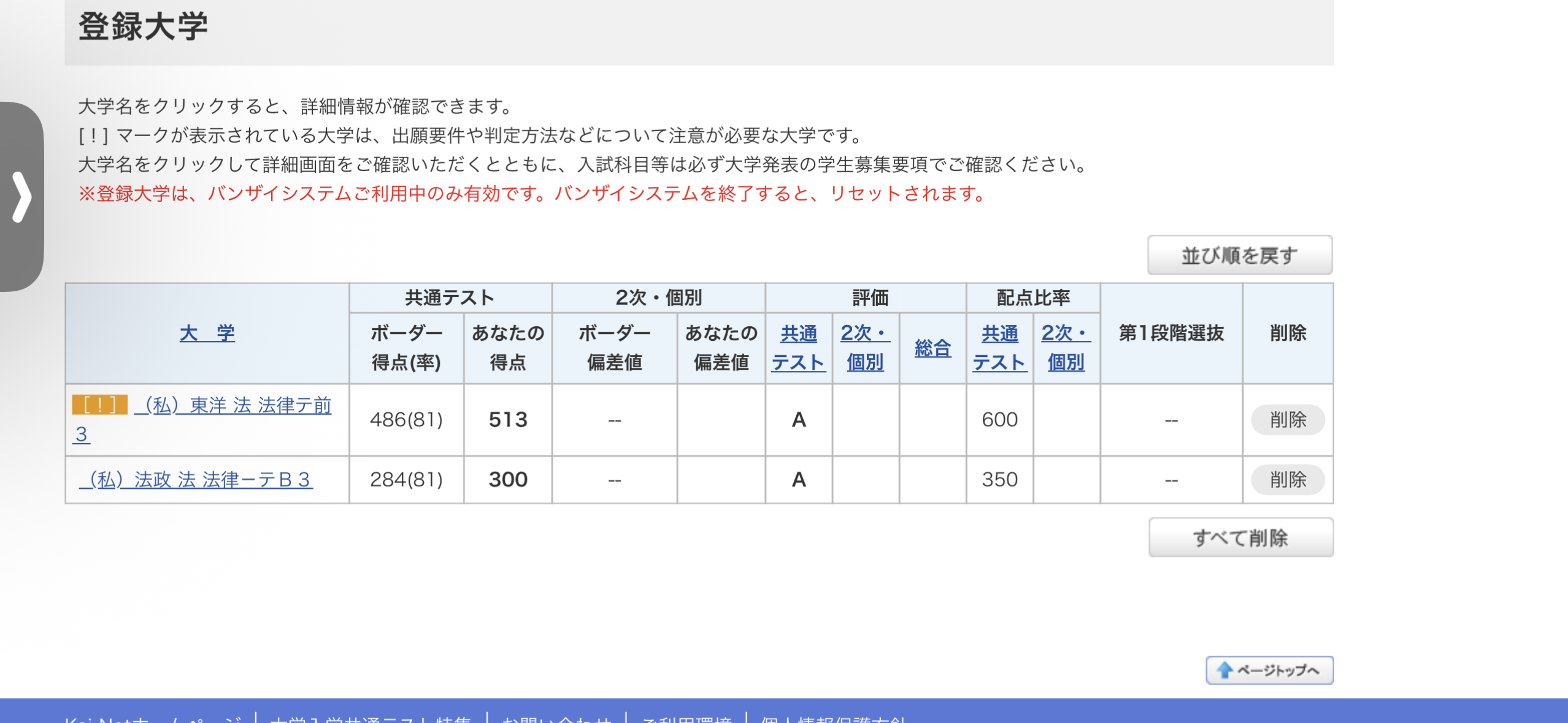Click the 513 score cell
Image resolution: width=1568 pixels, height=723 pixels.
508,419
